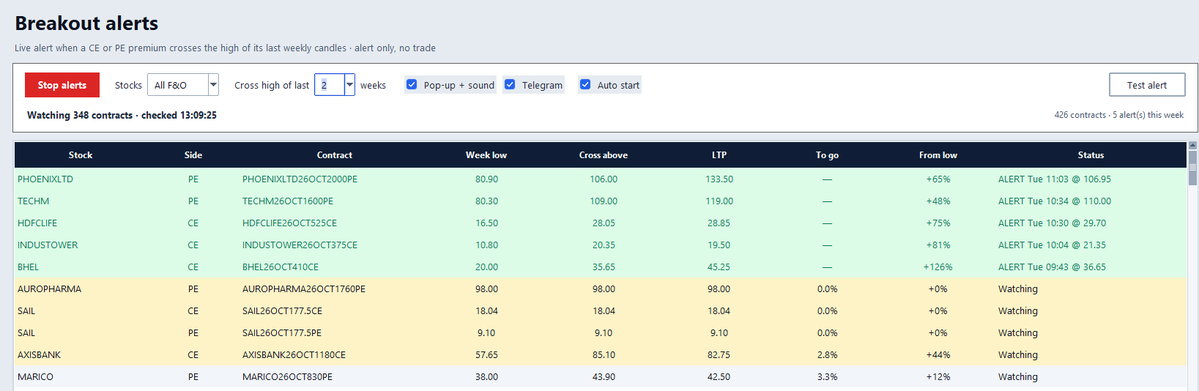1199x391 pixels.
Task: Toggle the Pop-up + sound checkbox
Action: tap(411, 85)
